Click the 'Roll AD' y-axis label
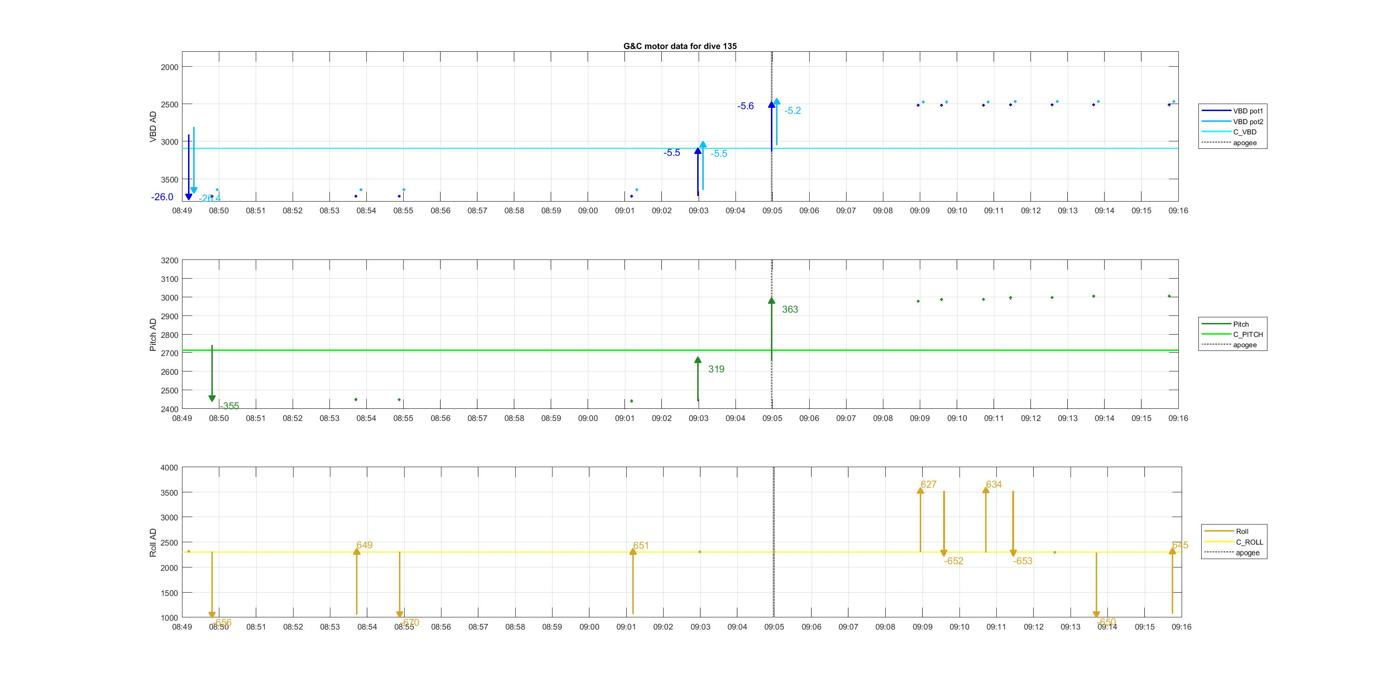This screenshot has height=693, width=1400. click(154, 542)
